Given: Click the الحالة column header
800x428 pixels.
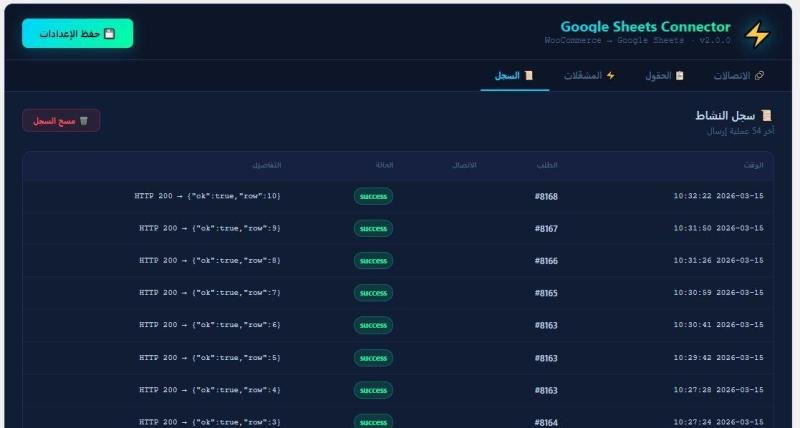Looking at the screenshot, I should 384,165.
